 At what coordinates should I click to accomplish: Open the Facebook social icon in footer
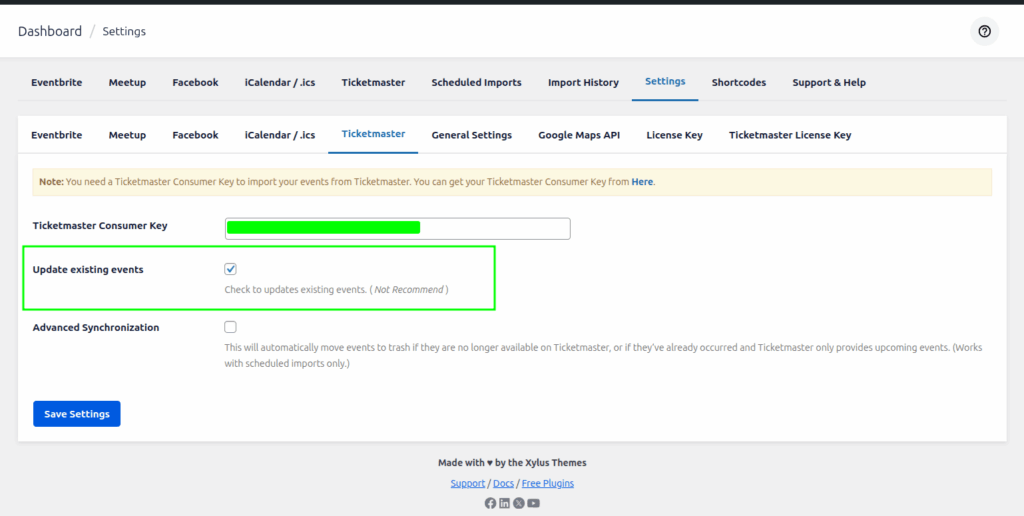click(490, 503)
